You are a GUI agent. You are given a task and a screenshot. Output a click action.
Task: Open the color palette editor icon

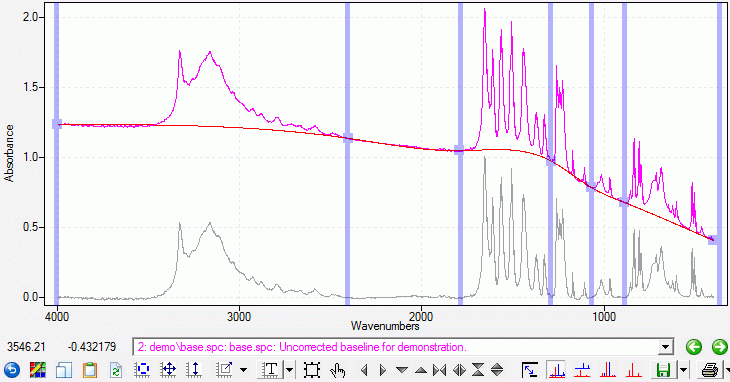(x=38, y=370)
